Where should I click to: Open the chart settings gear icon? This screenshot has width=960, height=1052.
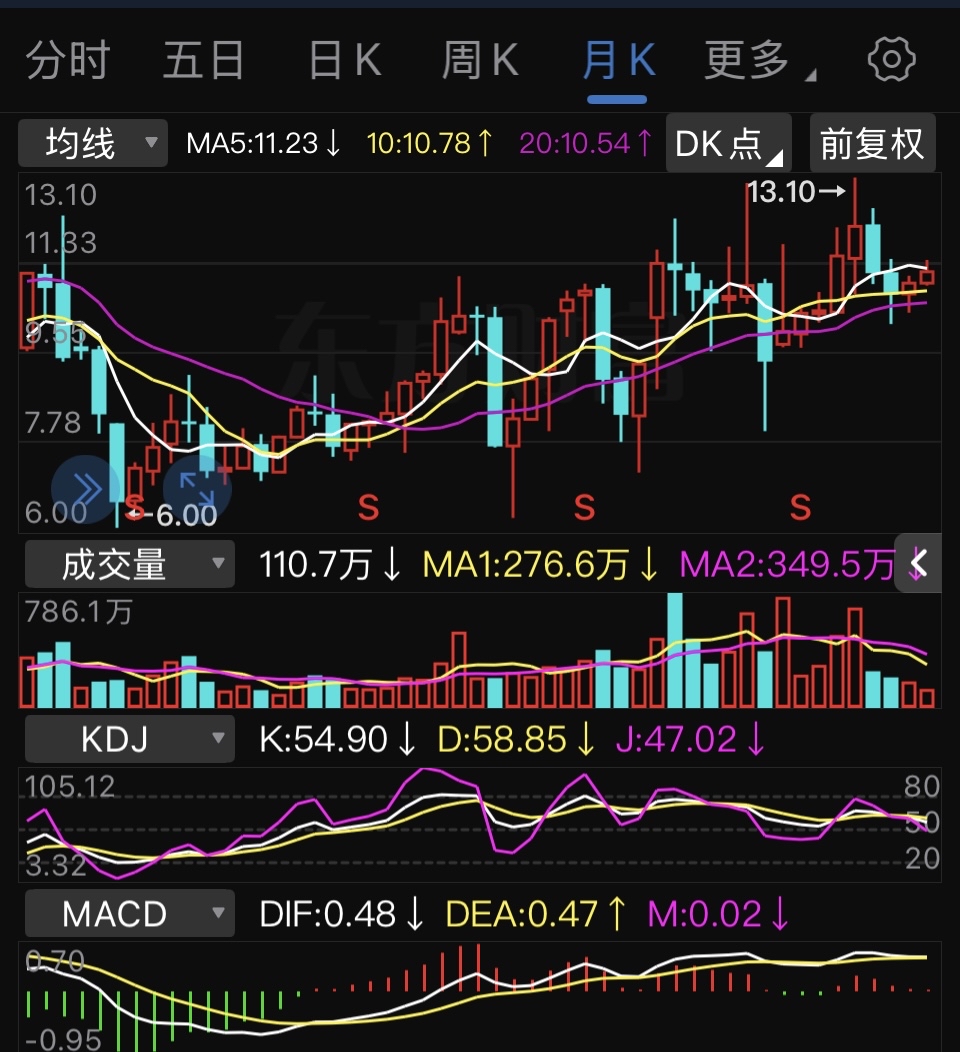coord(891,59)
